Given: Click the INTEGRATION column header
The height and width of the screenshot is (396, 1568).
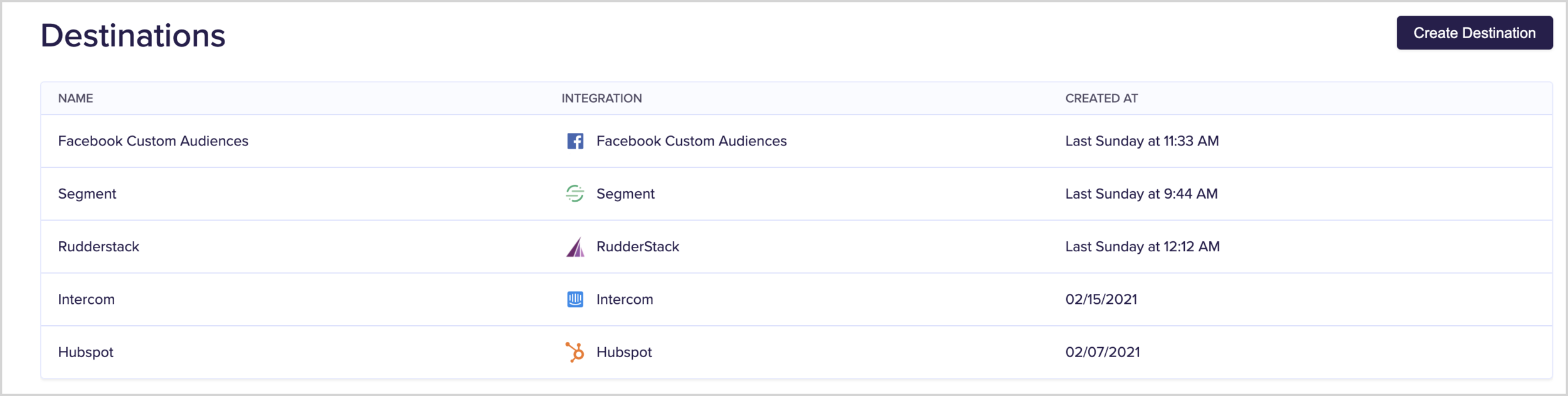Looking at the screenshot, I should (x=601, y=98).
